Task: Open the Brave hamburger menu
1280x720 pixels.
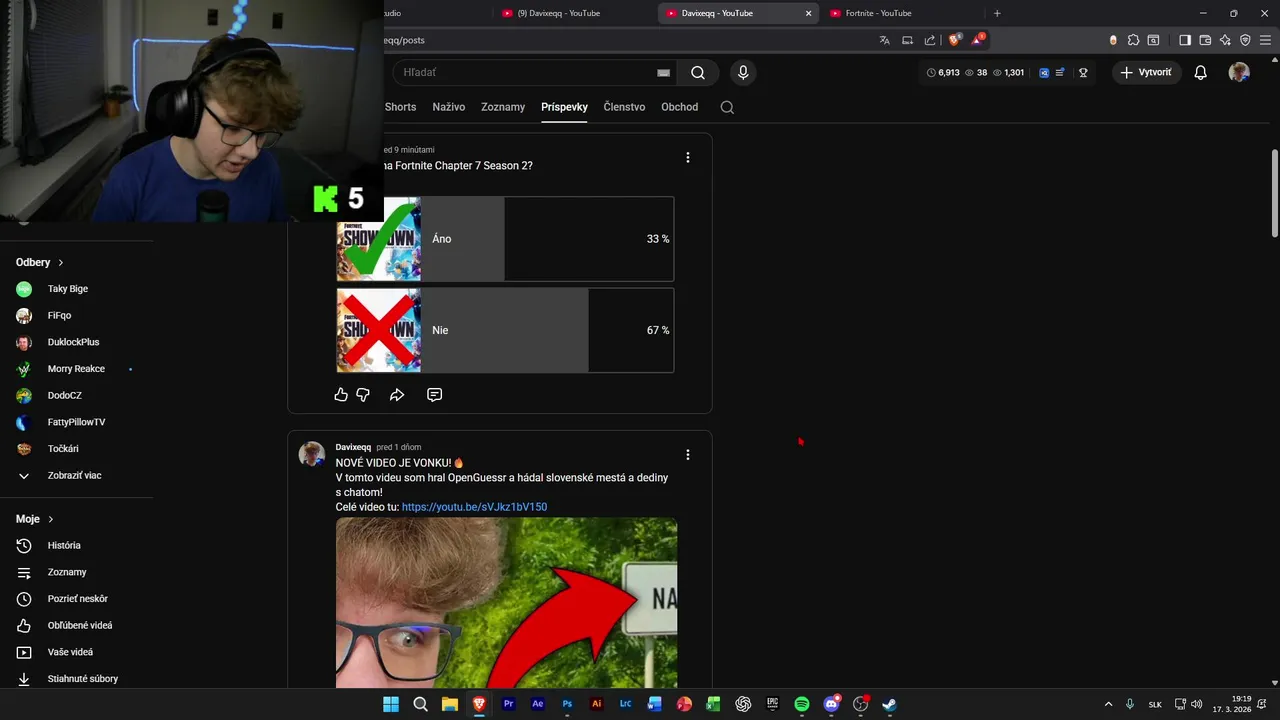Action: (1266, 40)
